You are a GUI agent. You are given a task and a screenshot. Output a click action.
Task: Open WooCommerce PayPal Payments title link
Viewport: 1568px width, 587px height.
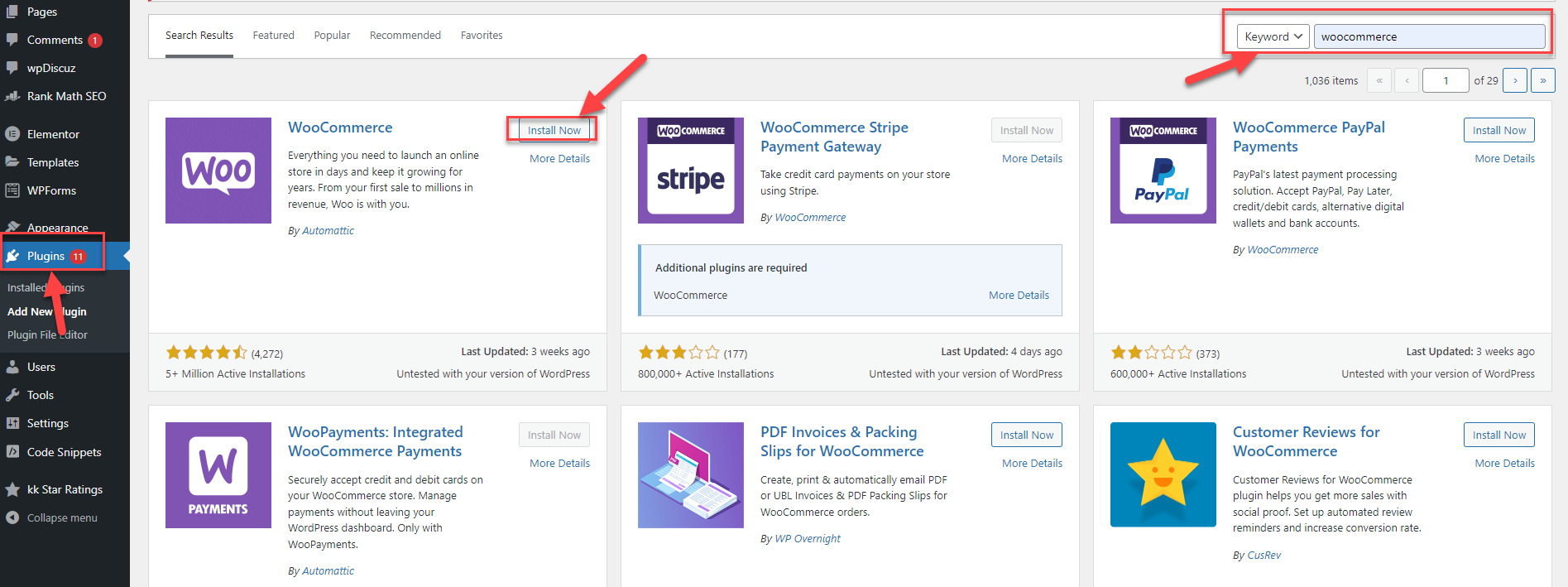point(1308,137)
